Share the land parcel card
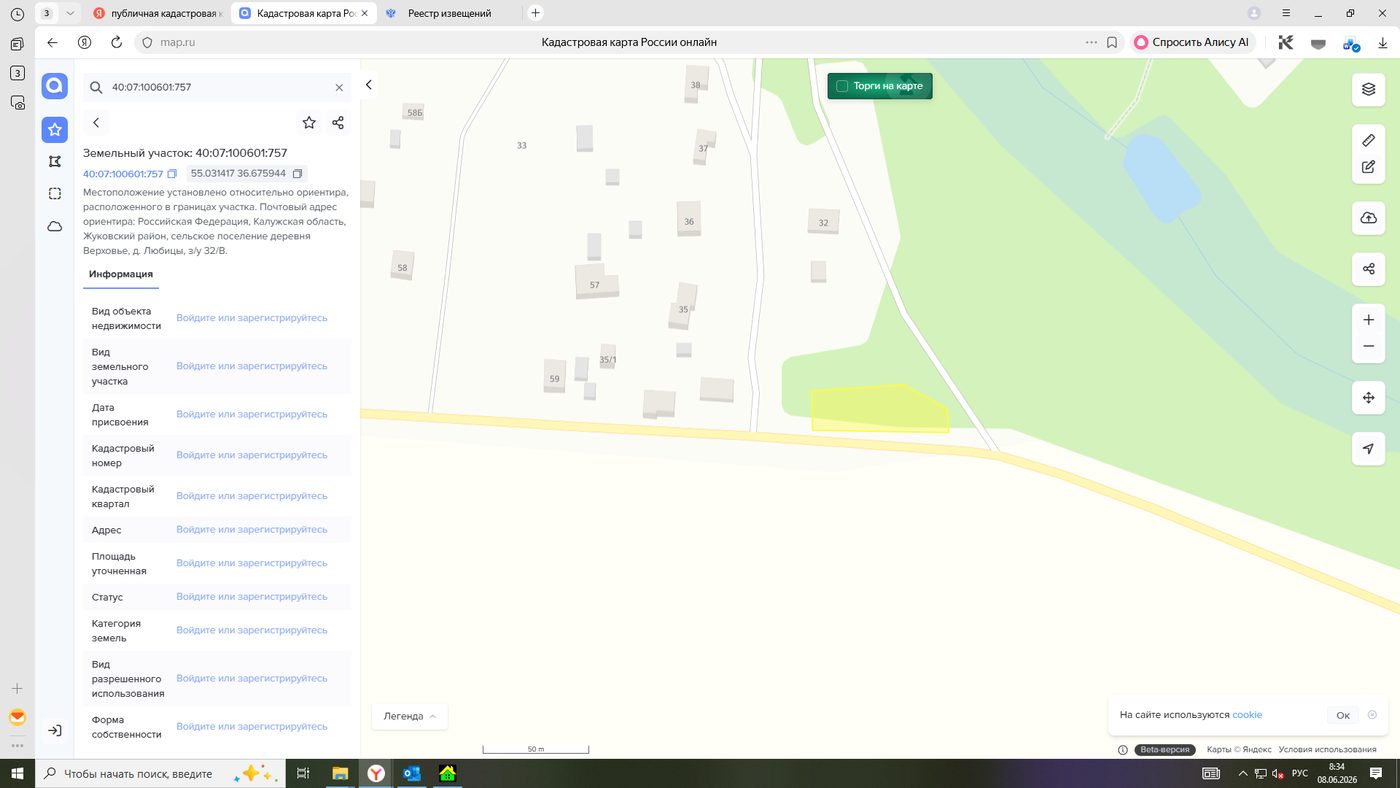This screenshot has height=788, width=1400. tap(338, 123)
